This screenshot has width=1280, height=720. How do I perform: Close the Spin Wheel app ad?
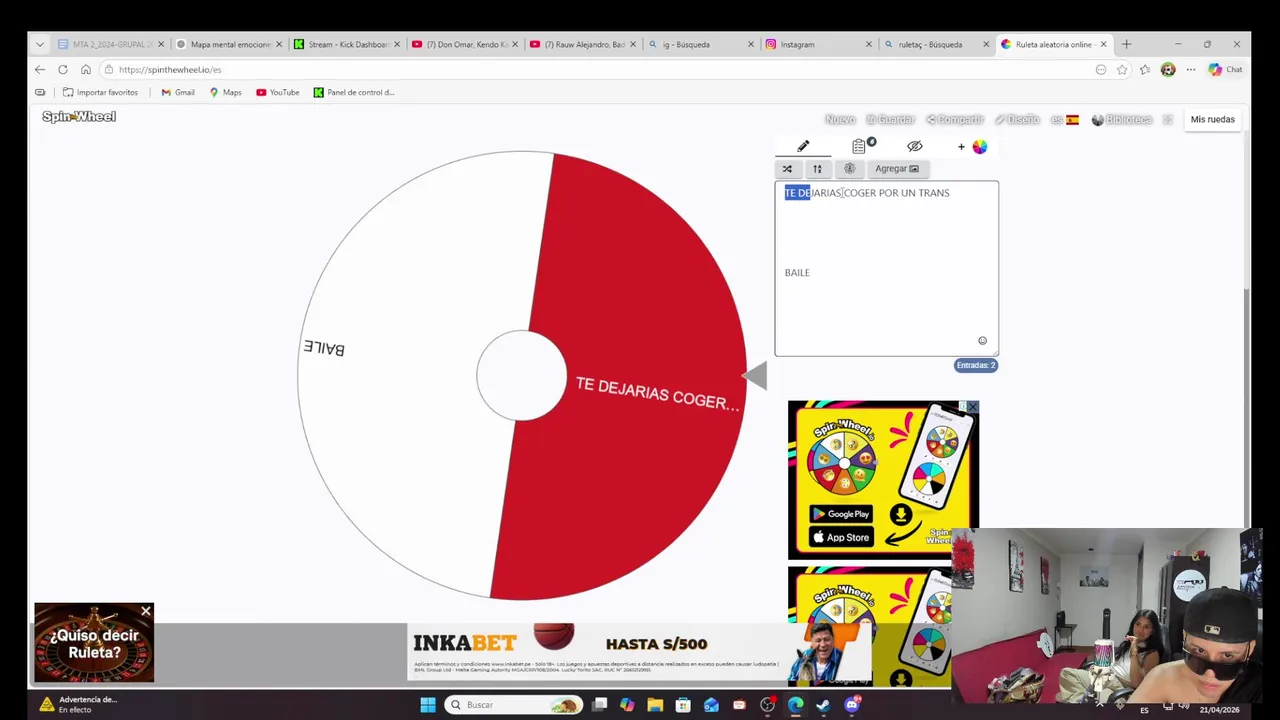click(972, 407)
